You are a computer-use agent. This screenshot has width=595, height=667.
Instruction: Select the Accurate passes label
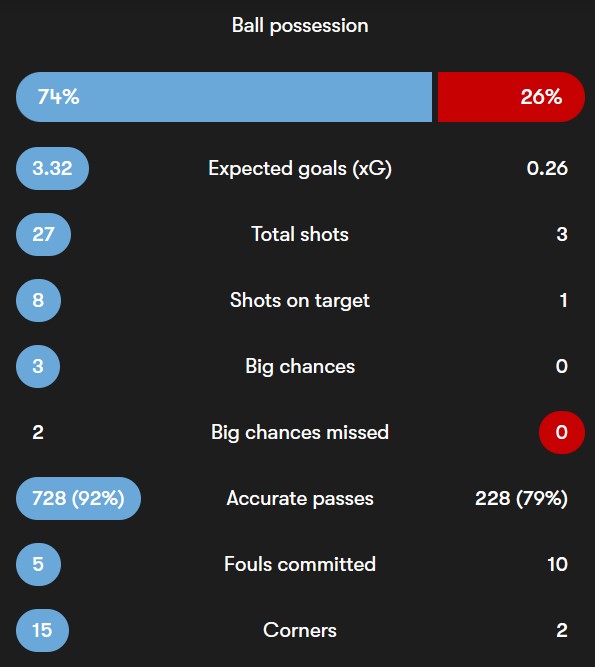click(x=300, y=499)
